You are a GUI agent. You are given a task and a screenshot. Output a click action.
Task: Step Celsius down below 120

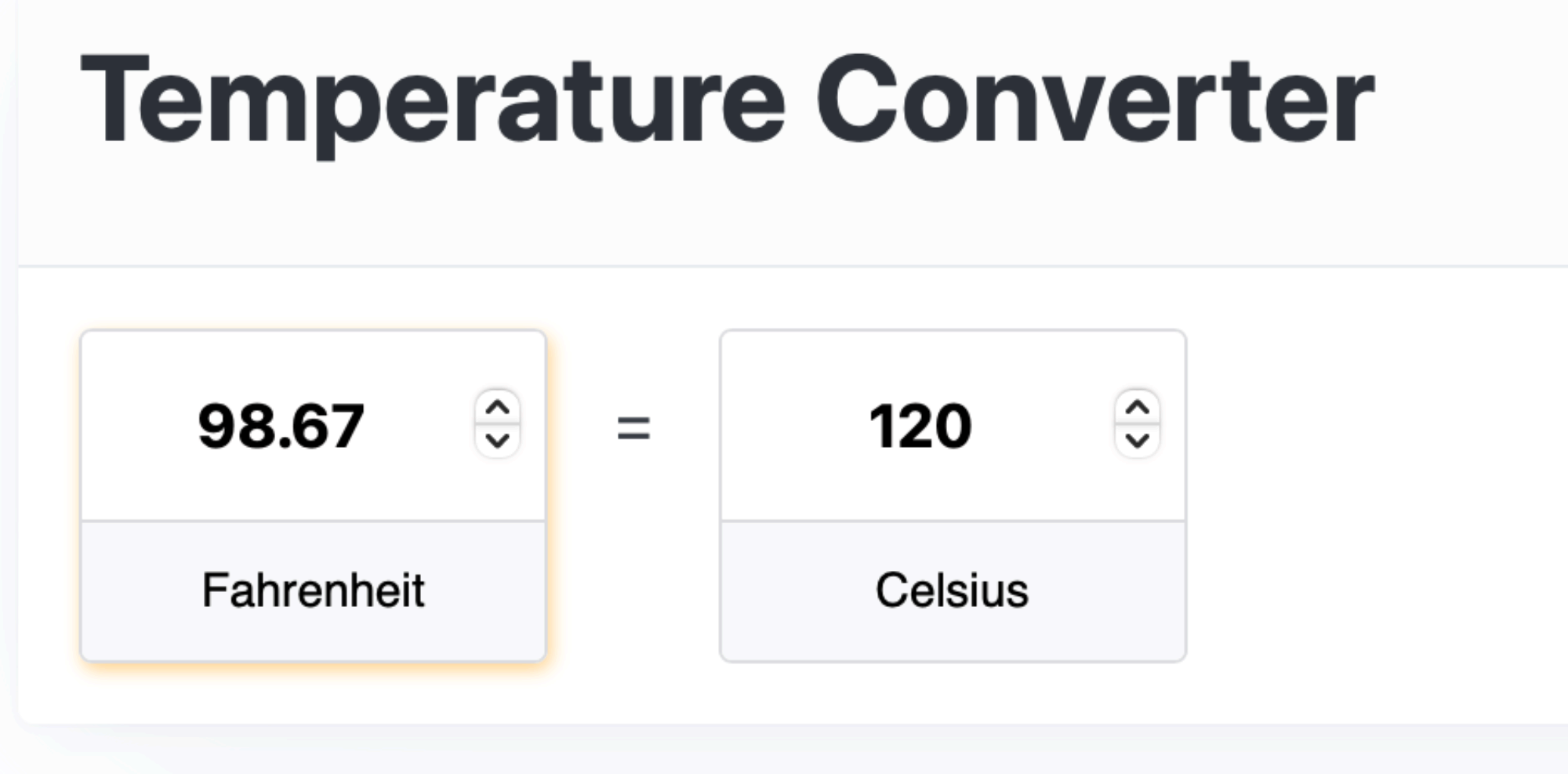1138,441
